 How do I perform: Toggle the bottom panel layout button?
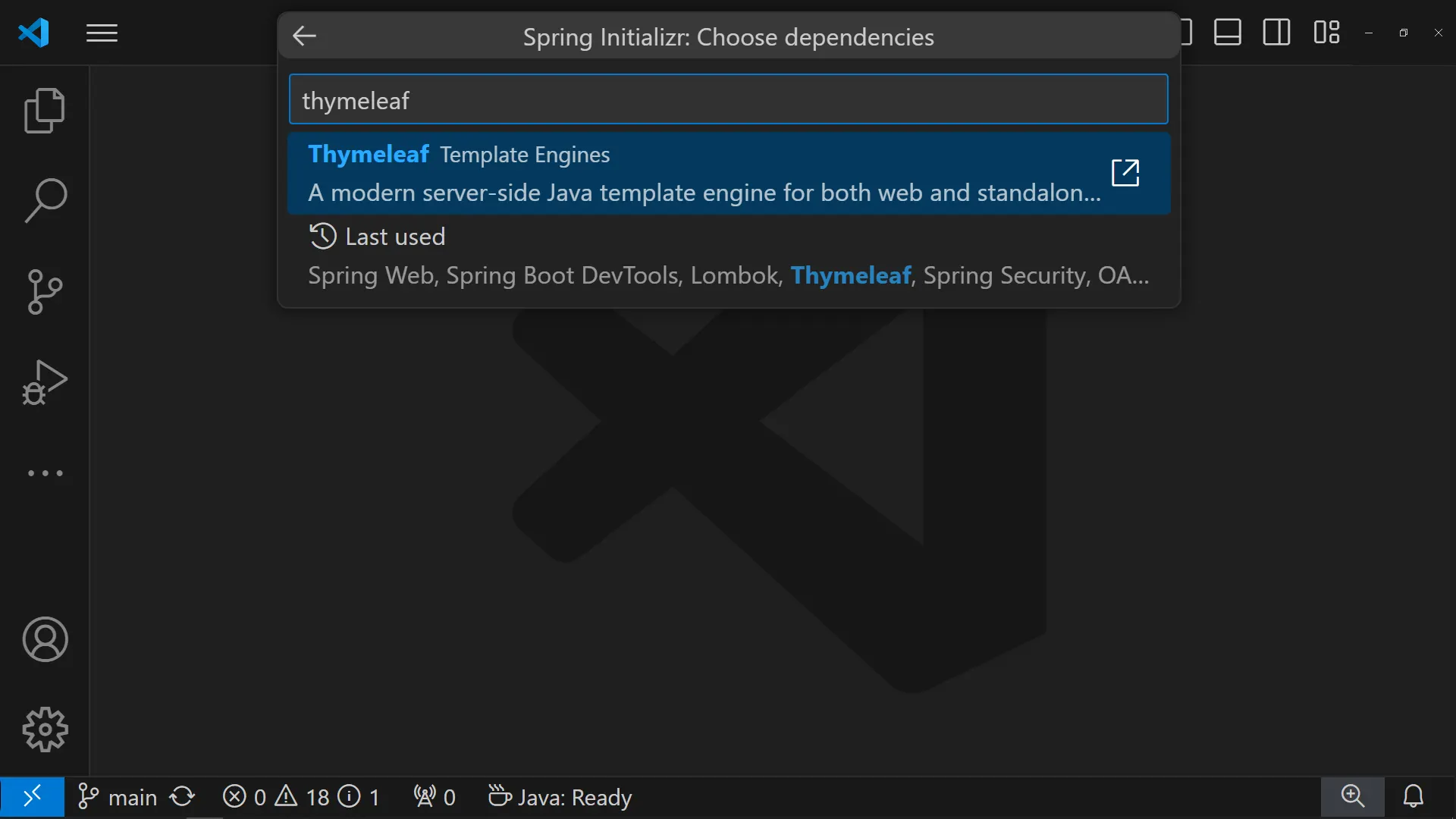(x=1227, y=33)
